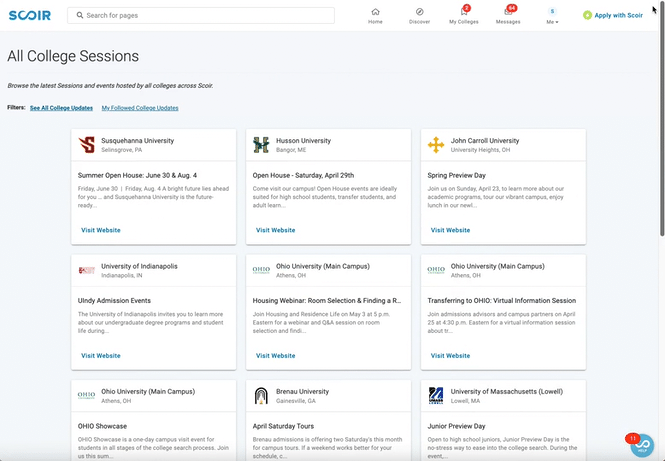Screen dimensions: 665x461
Task: Click Selinsgrove, PA location text
Action: 122,150
